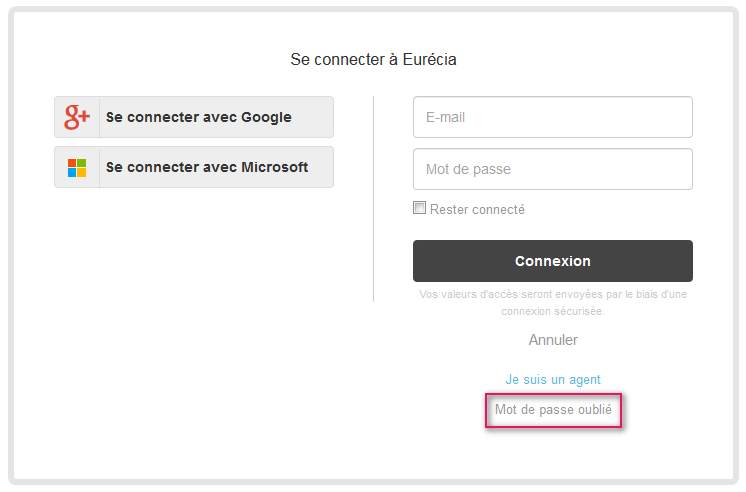The image size is (746, 492).
Task: Click the secure connection notice text
Action: [x=553, y=303]
